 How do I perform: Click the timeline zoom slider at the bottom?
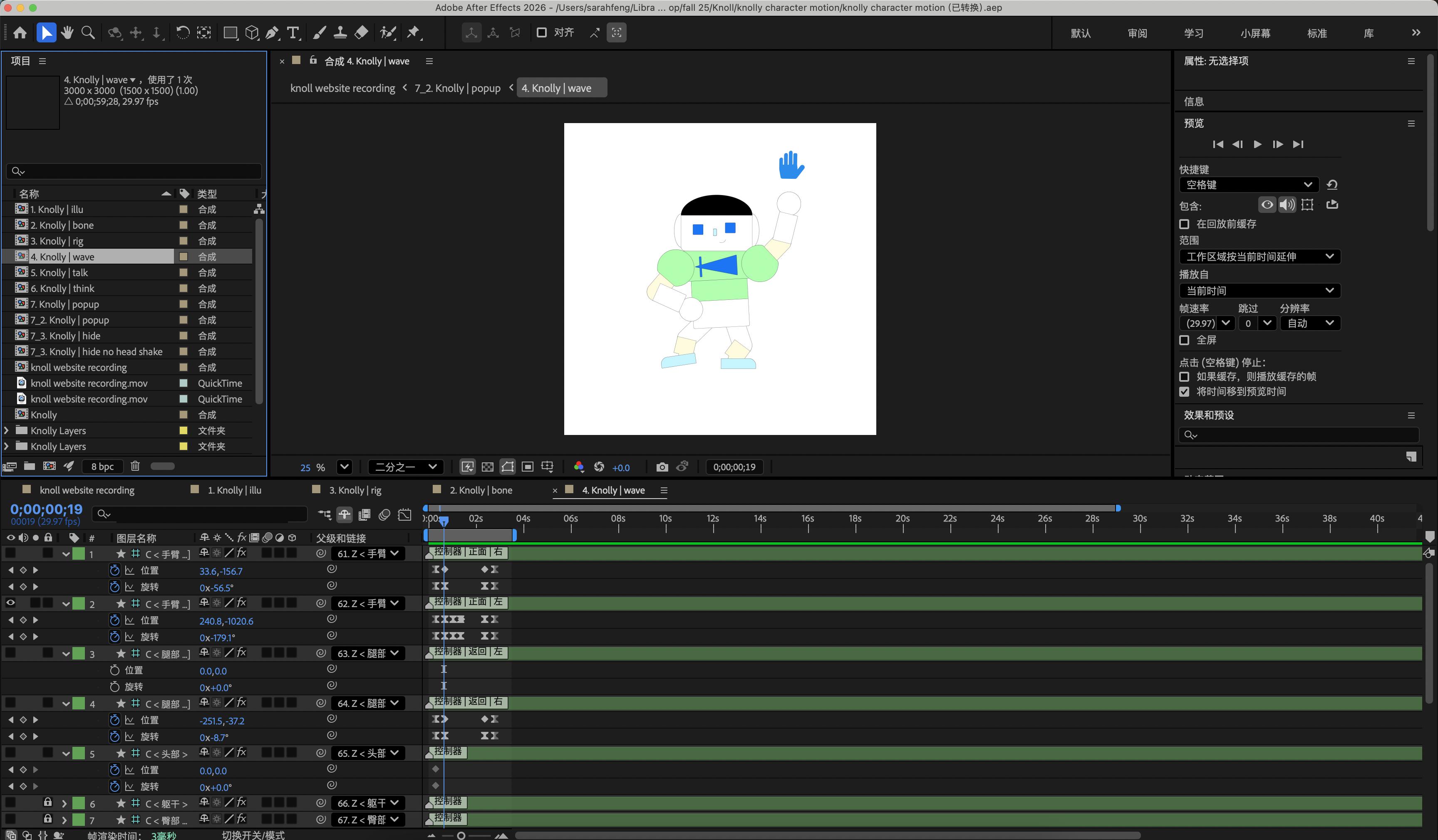(462, 835)
